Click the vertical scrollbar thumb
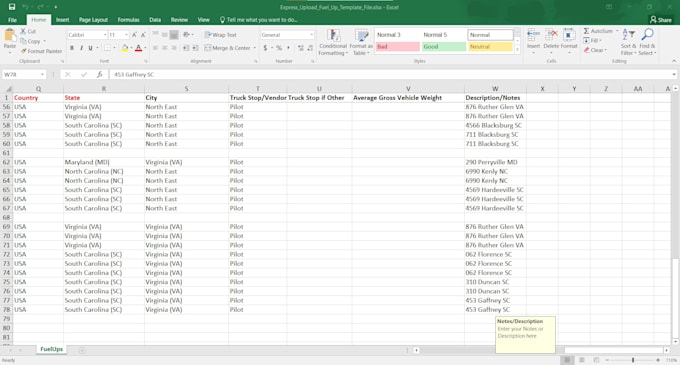The width and height of the screenshot is (680, 365). [x=675, y=299]
